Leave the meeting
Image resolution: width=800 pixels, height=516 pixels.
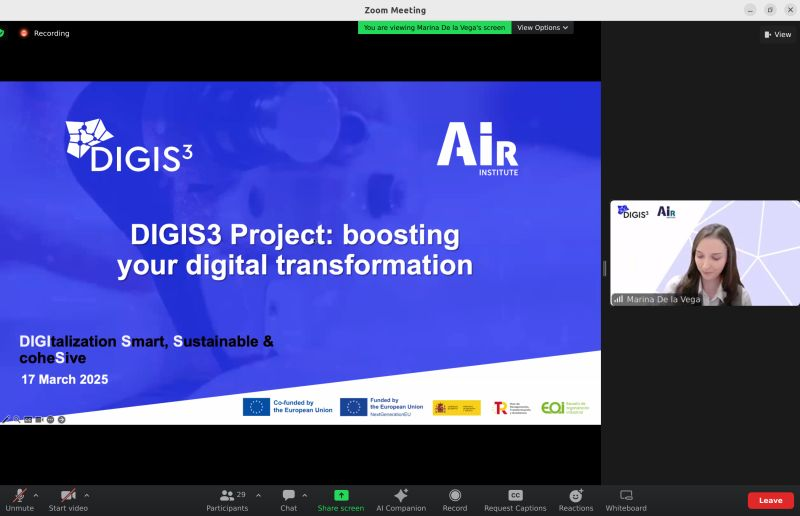click(770, 500)
